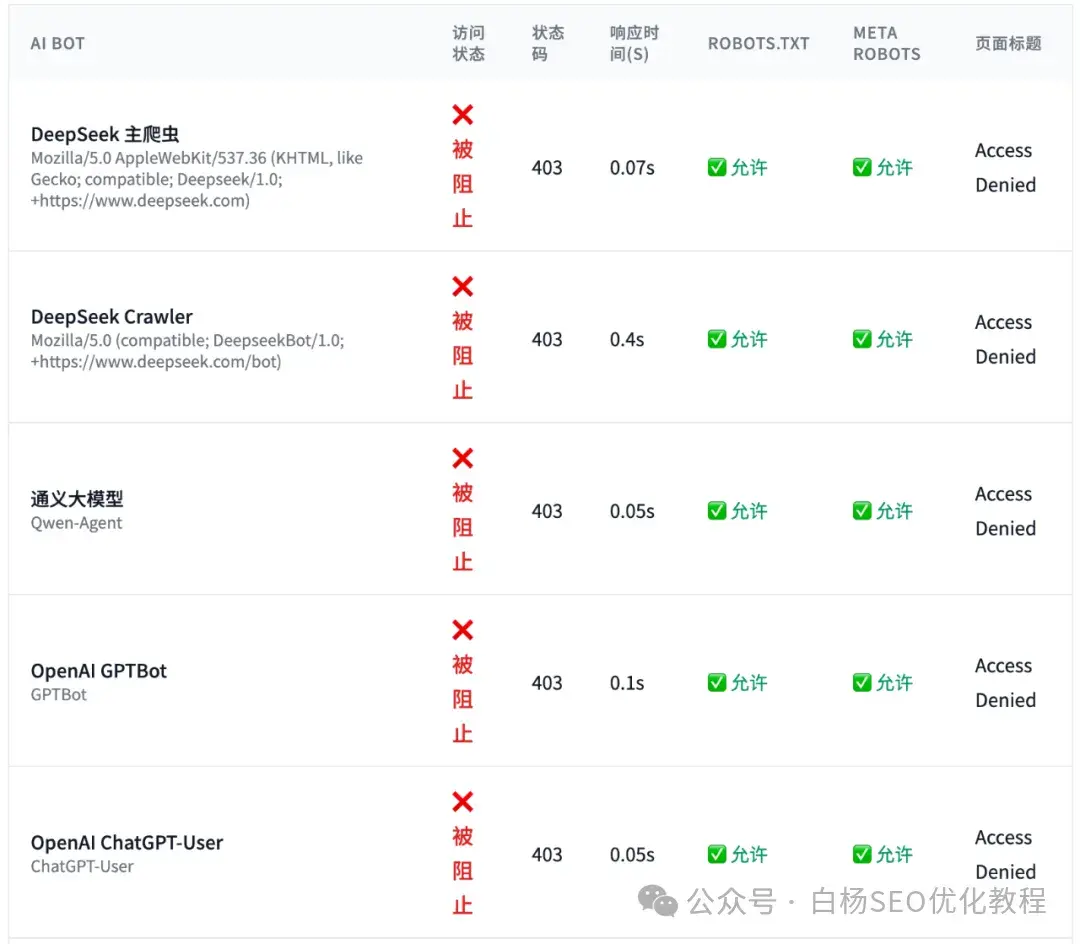Click the Deepseek/1.0 user agent string
This screenshot has width=1080, height=944.
(196, 179)
